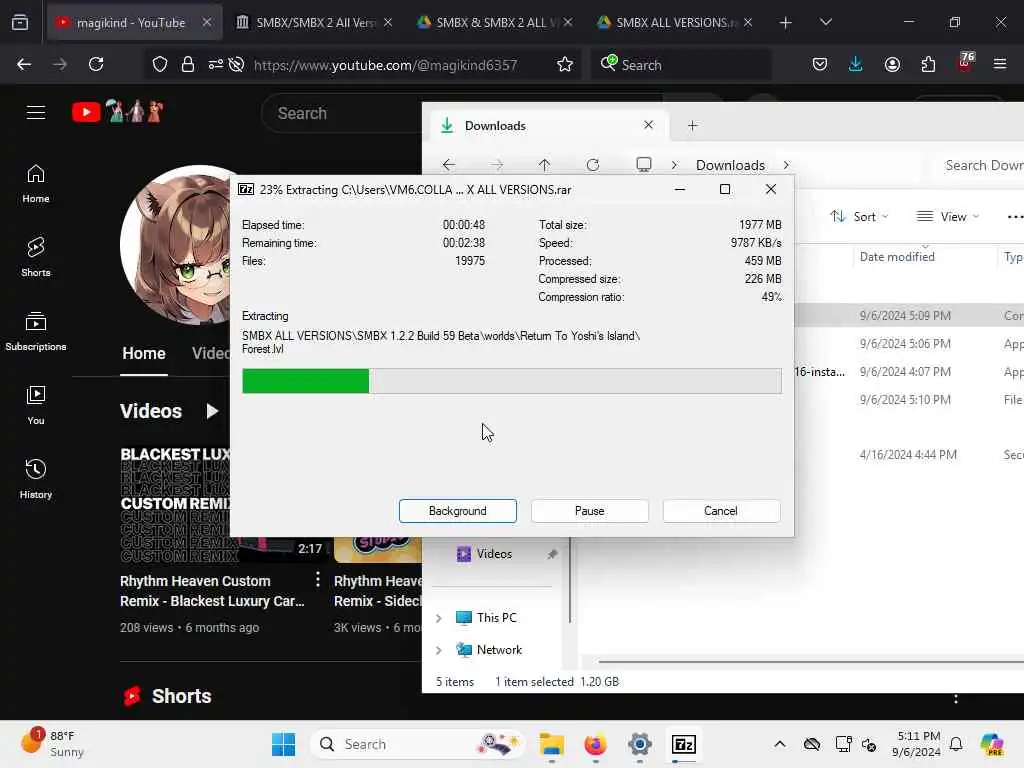Open YouTube Subscriptions in sidebar
This screenshot has height=768, width=1024.
pyautogui.click(x=36, y=332)
